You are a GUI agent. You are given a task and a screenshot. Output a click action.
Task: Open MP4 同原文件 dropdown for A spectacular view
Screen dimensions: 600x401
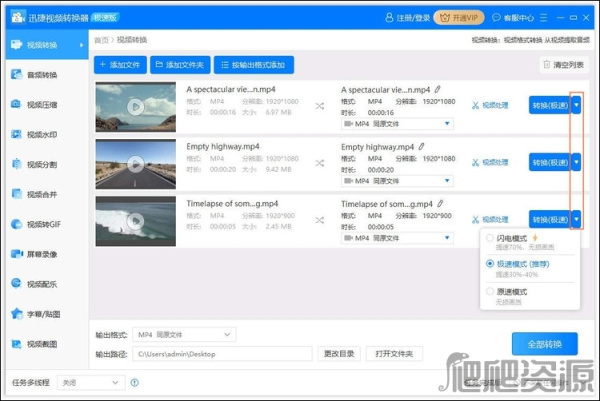point(397,124)
